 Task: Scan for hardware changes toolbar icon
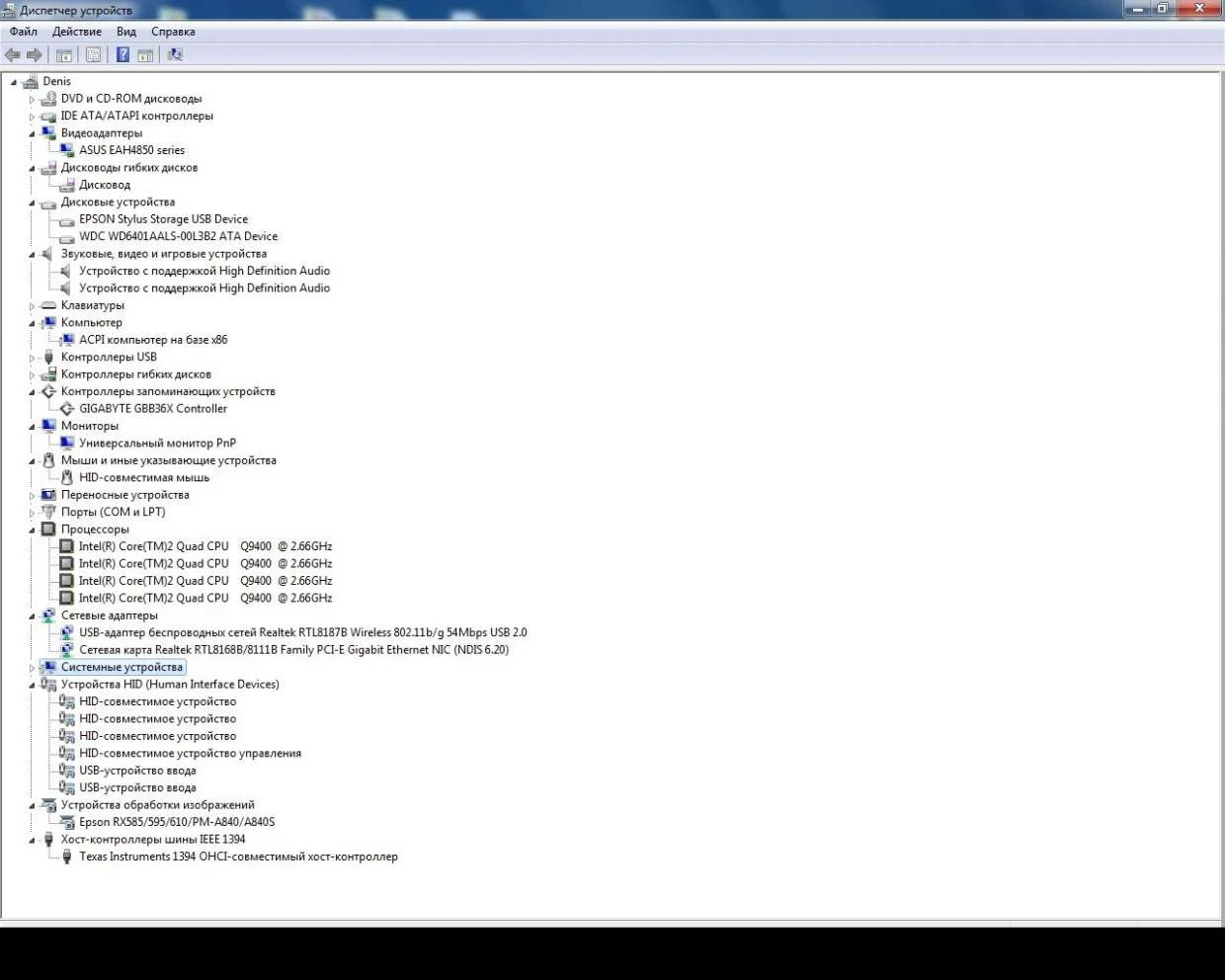175,55
